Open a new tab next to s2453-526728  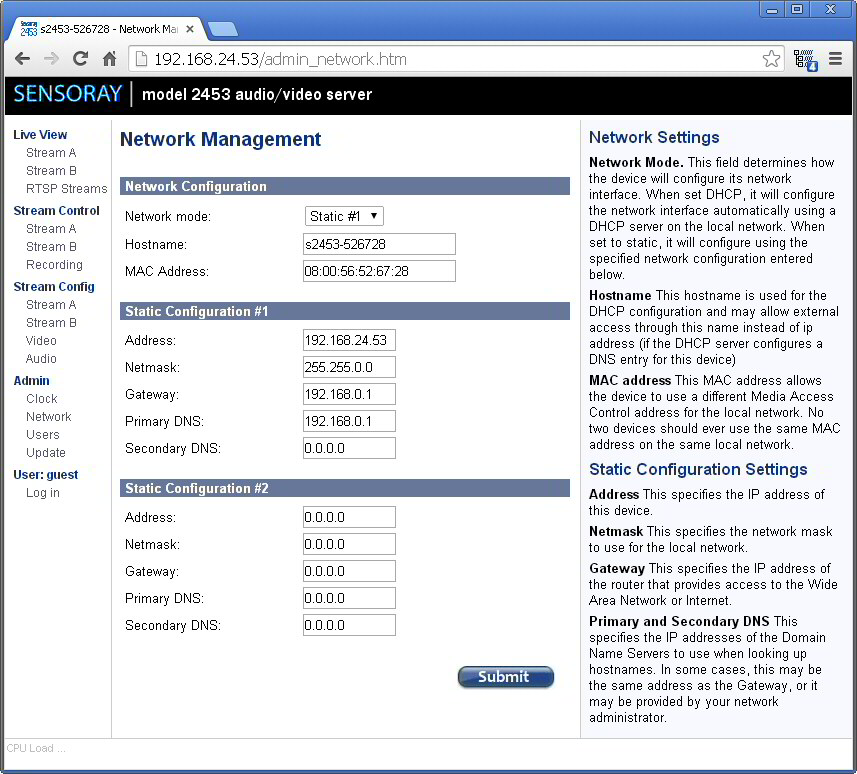pos(223,30)
